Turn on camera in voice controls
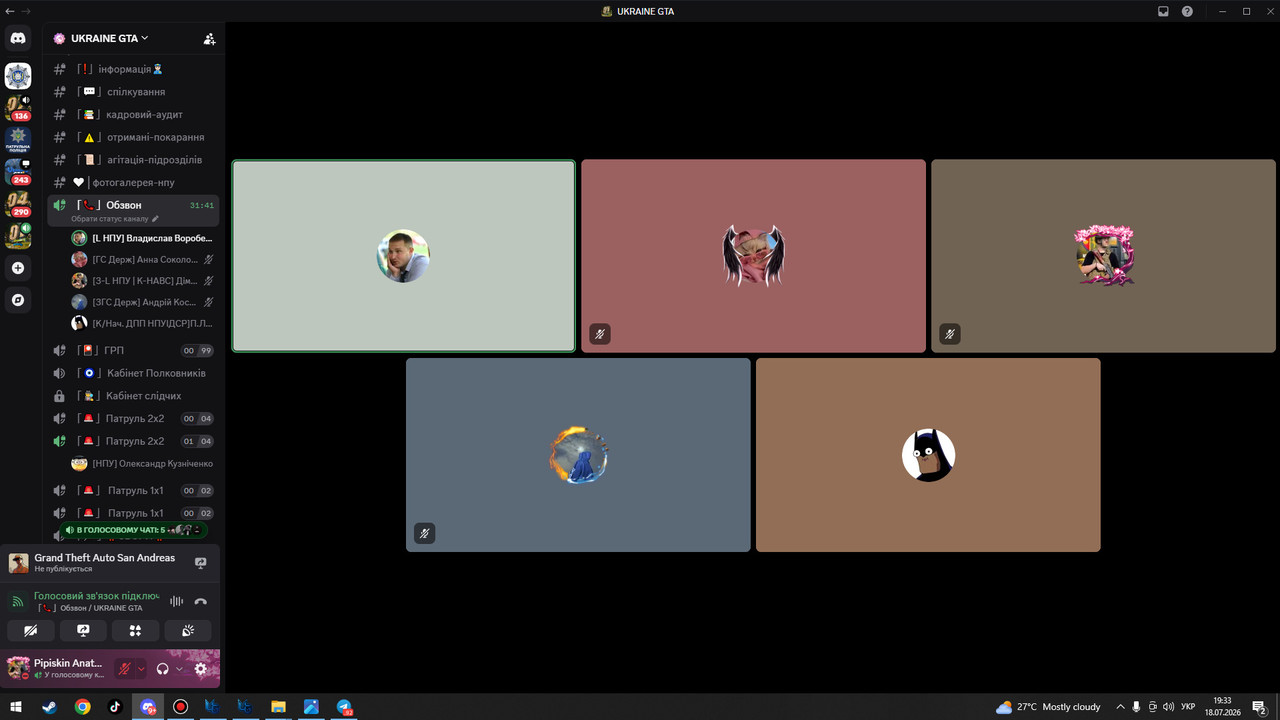Viewport: 1280px width, 720px height. coord(31,630)
